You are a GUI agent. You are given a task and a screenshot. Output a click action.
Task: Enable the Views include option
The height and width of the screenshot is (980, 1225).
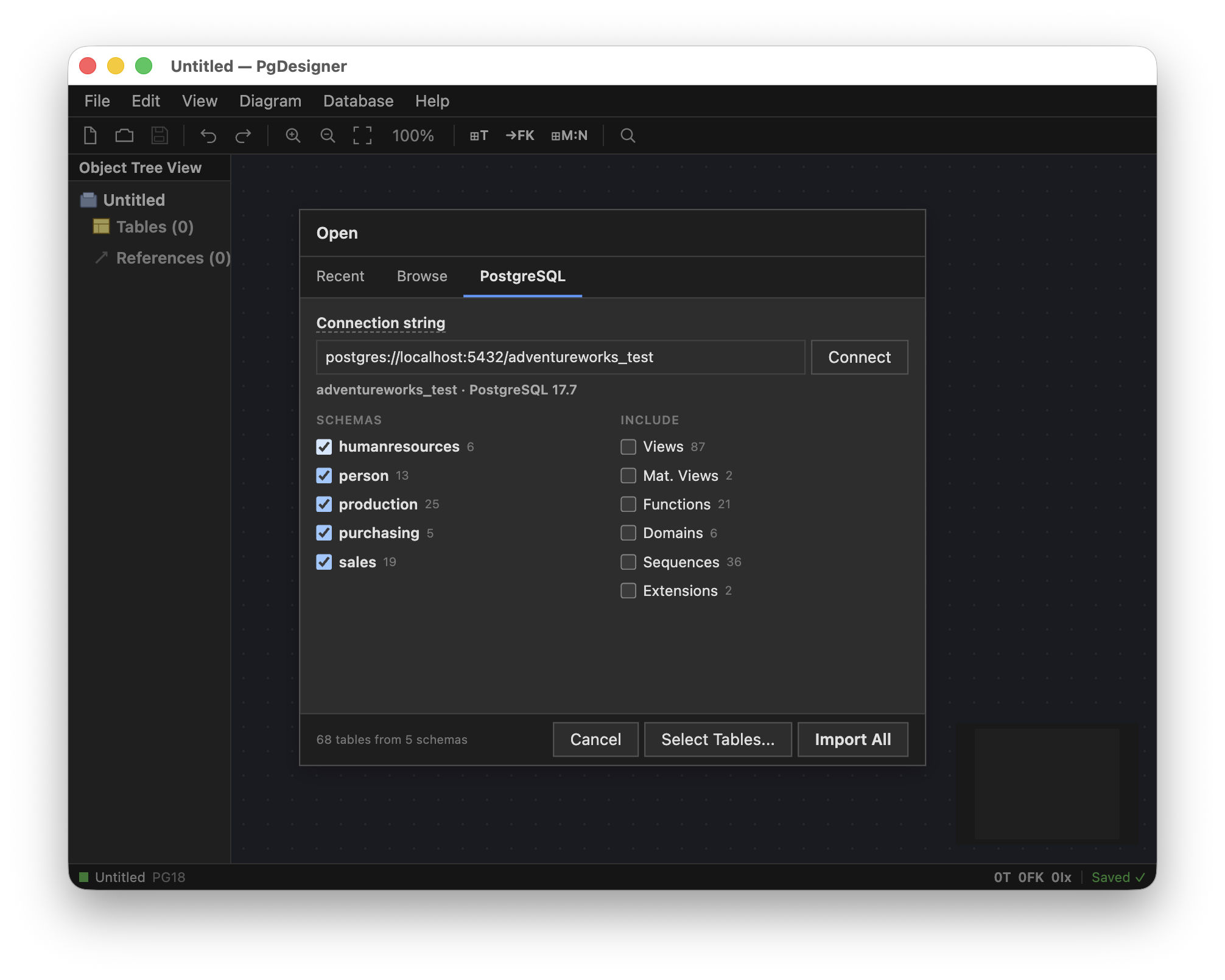pyautogui.click(x=628, y=447)
